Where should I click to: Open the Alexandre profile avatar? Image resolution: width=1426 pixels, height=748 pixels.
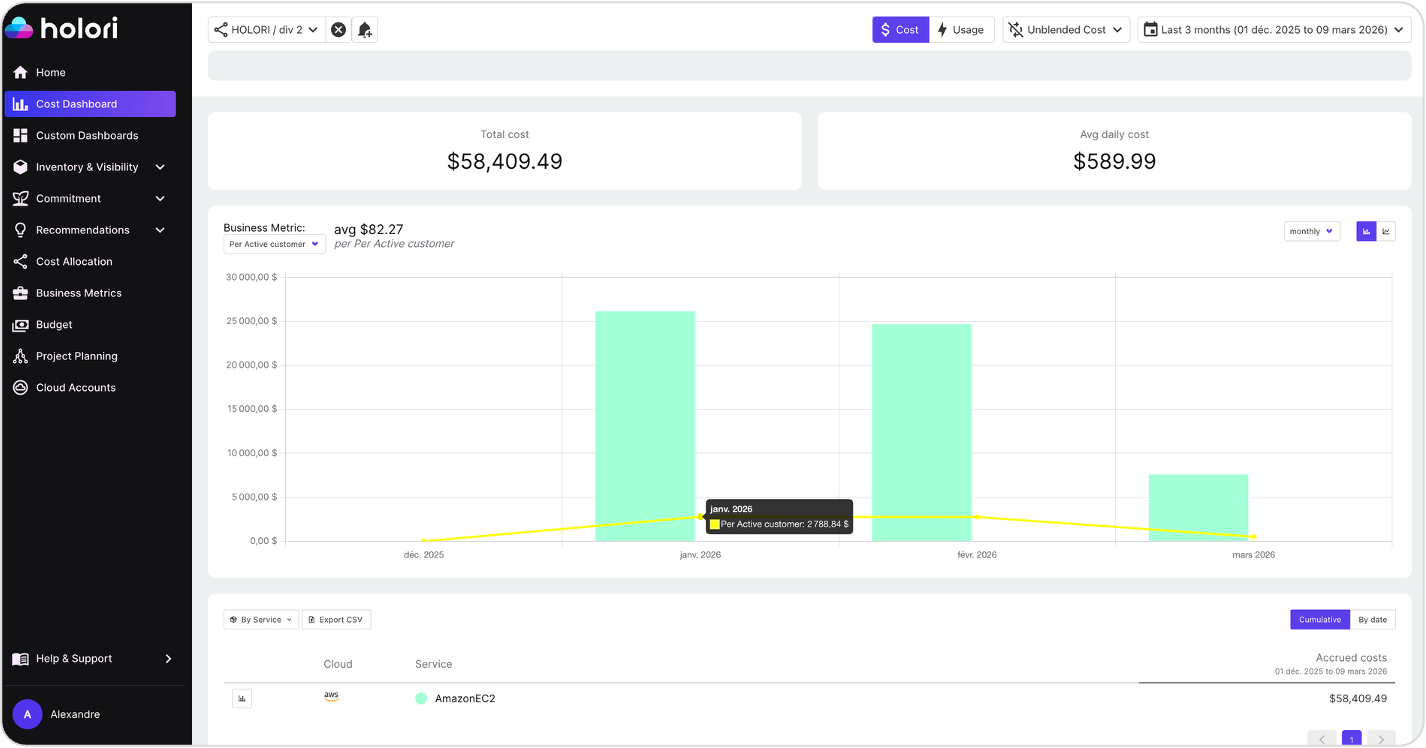27,714
